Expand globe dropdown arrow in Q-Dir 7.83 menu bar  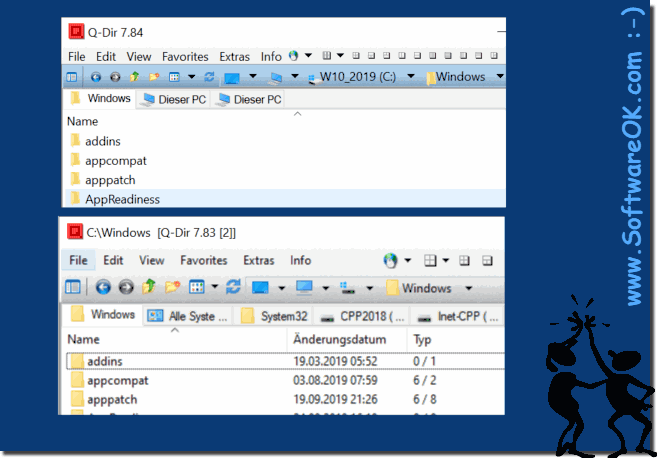pos(408,261)
